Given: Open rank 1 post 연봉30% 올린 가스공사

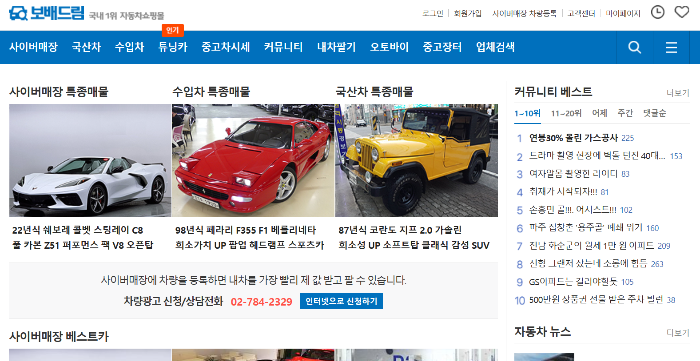Looking at the screenshot, I should (x=574, y=138).
